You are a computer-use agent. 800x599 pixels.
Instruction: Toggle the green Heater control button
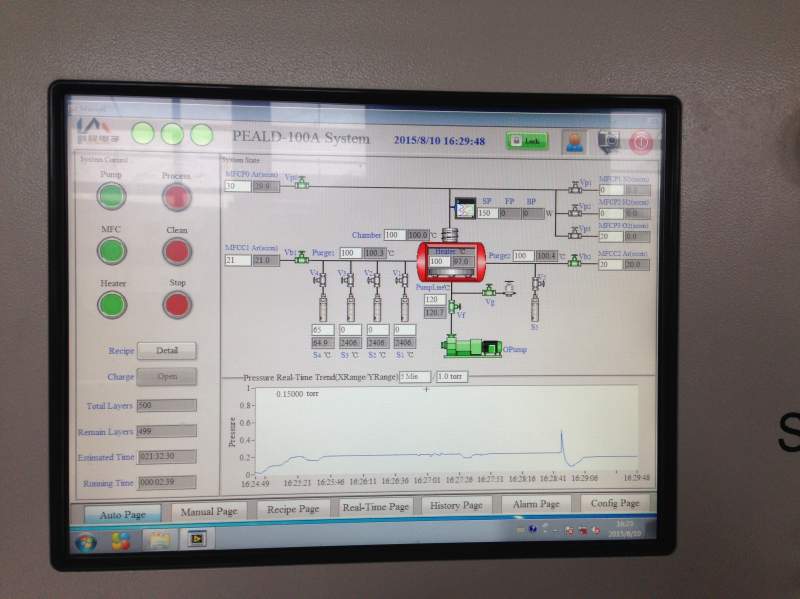tap(112, 305)
